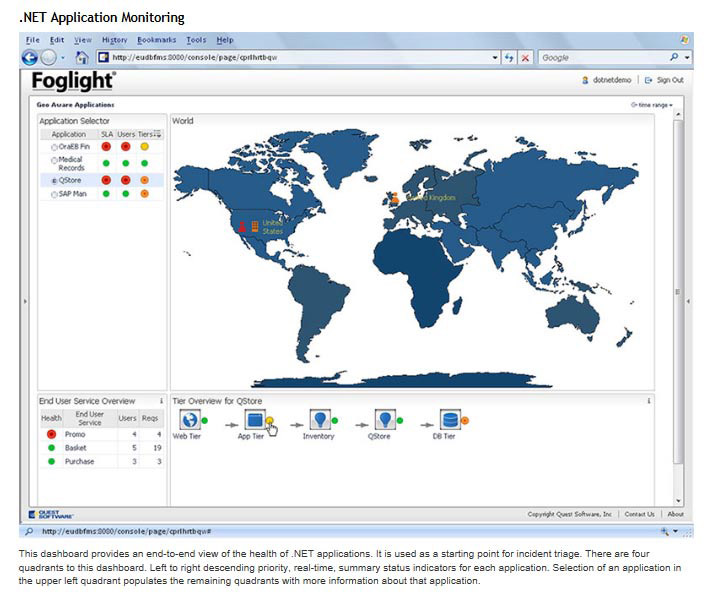The height and width of the screenshot is (593, 711).
Task: Click End User Service Overview info icon
Action: (x=161, y=401)
